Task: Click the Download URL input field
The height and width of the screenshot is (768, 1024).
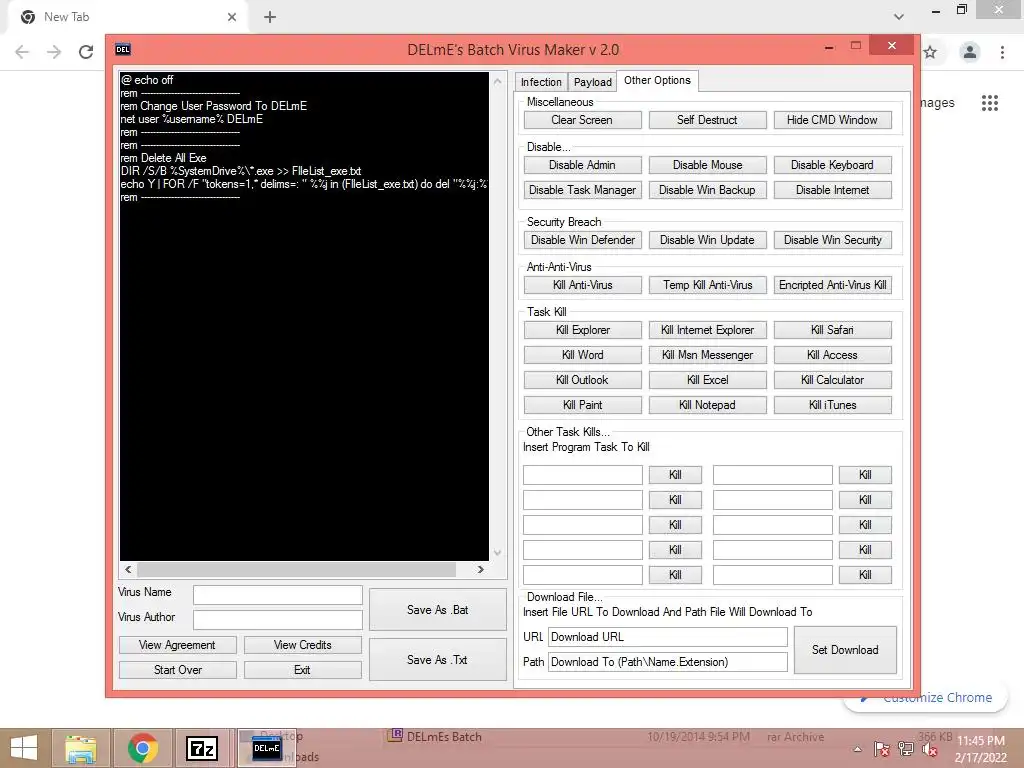Action: point(667,637)
